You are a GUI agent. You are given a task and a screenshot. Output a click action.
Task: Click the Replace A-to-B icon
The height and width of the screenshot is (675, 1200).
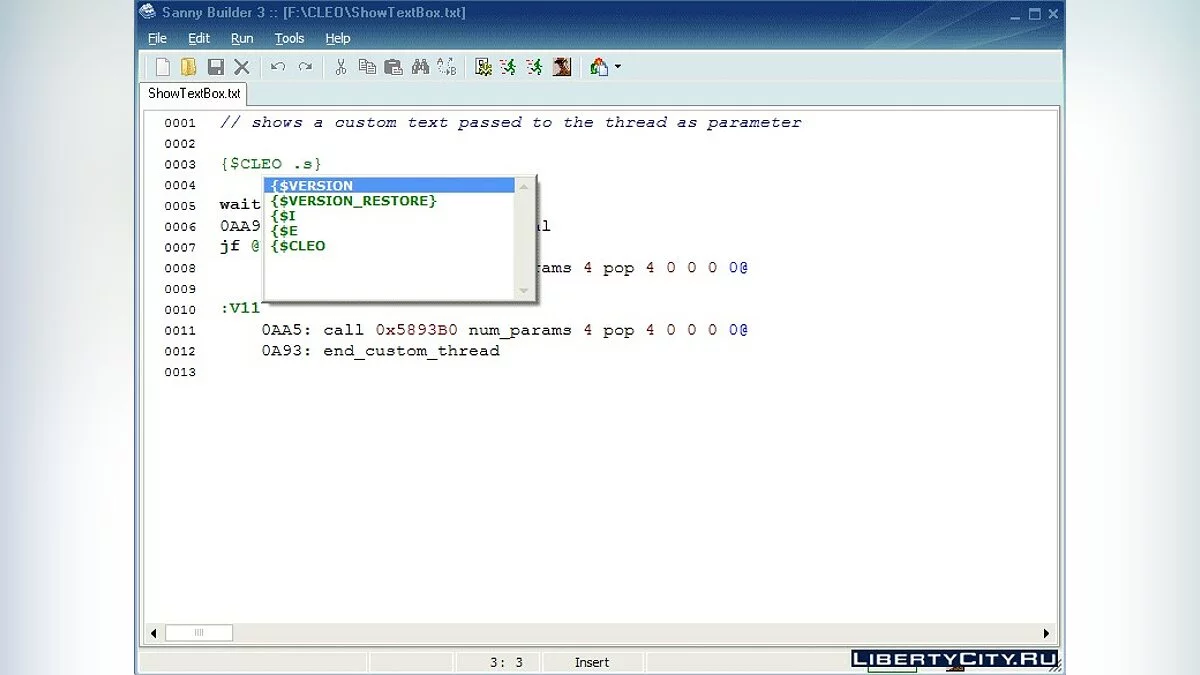[x=446, y=67]
